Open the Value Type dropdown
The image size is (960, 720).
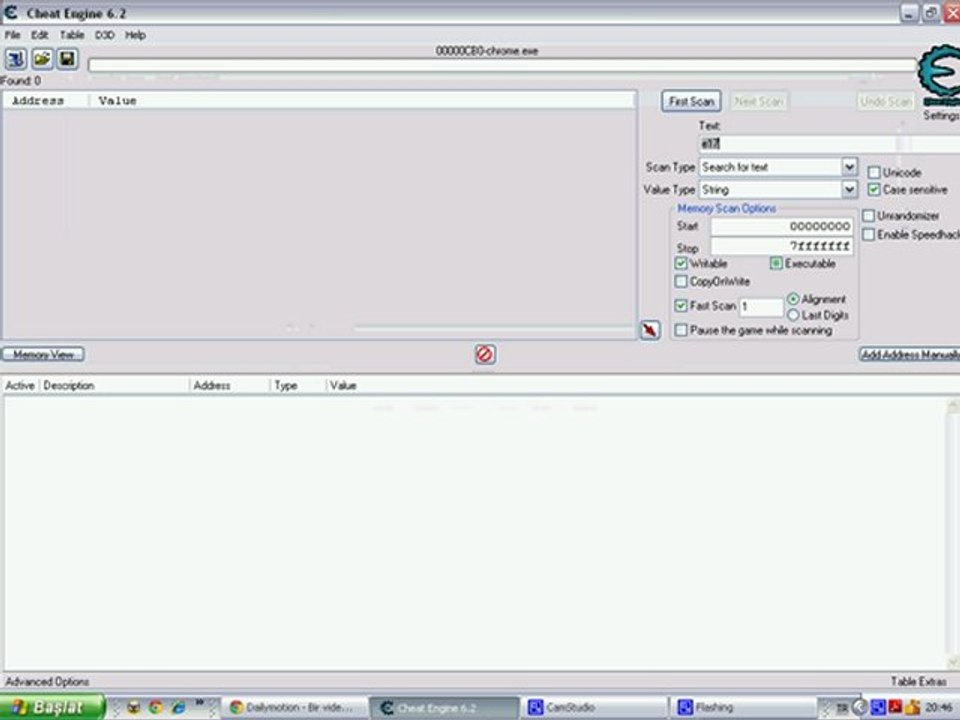(x=849, y=190)
